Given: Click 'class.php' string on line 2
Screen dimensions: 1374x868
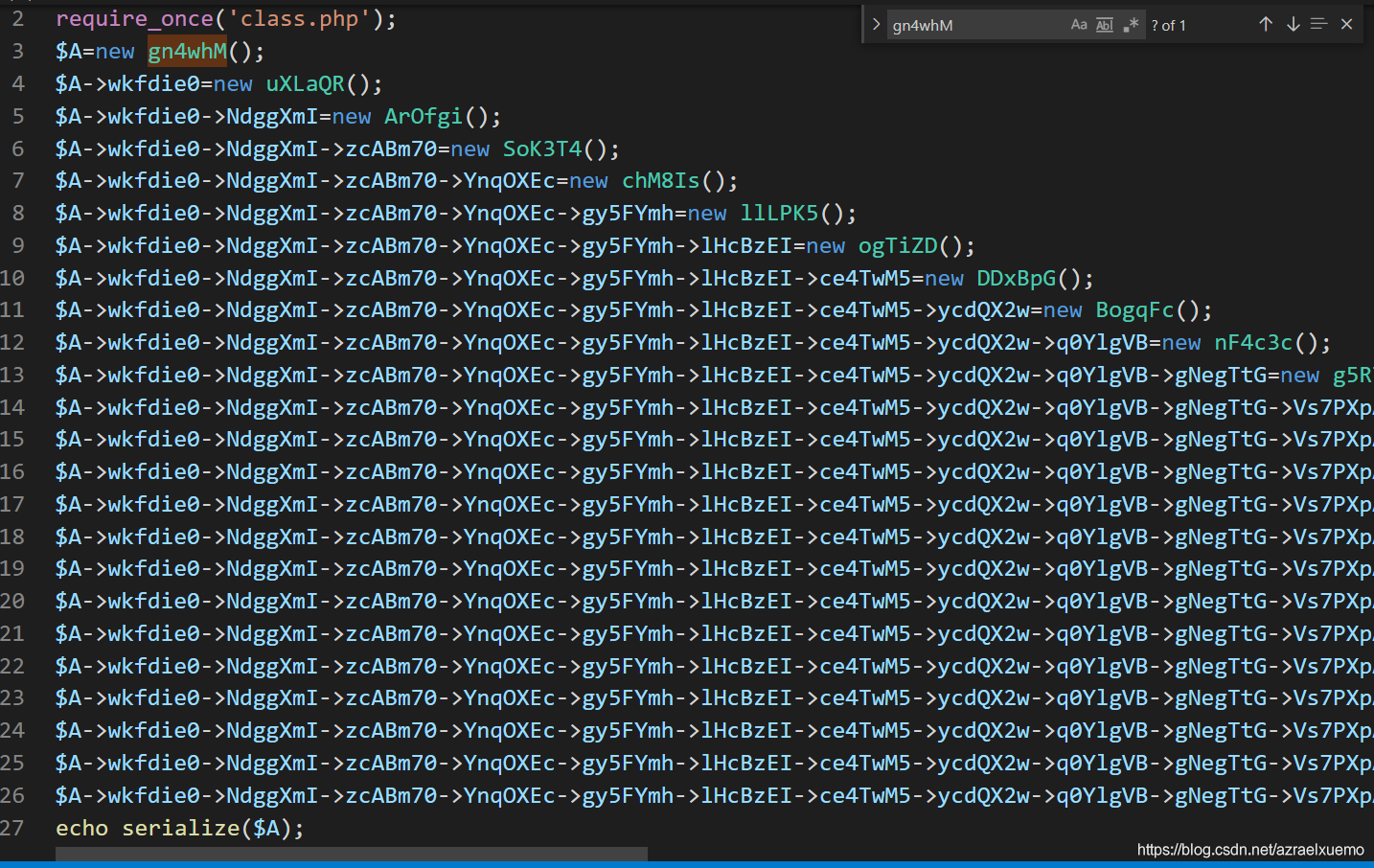Looking at the screenshot, I should [x=299, y=19].
